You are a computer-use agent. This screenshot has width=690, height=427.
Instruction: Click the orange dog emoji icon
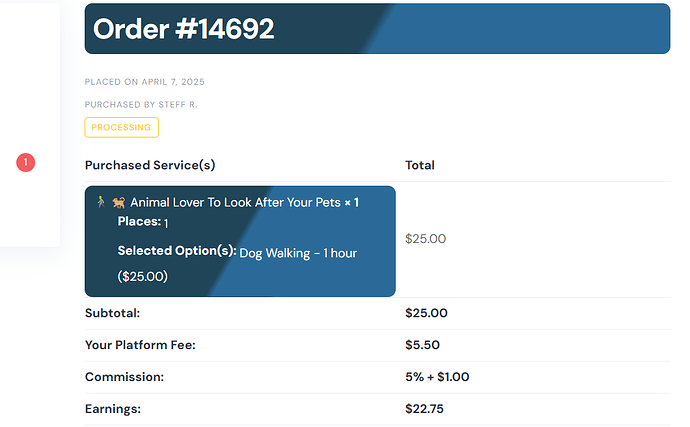pos(118,202)
